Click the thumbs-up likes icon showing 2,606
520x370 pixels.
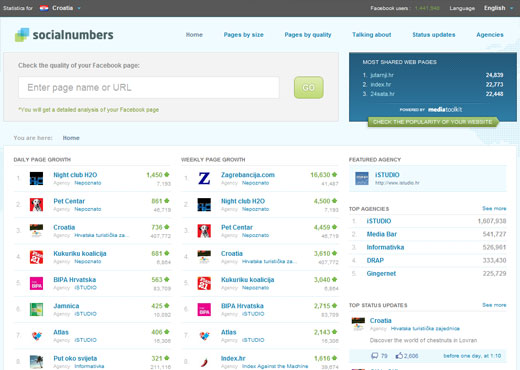pyautogui.click(x=399, y=356)
